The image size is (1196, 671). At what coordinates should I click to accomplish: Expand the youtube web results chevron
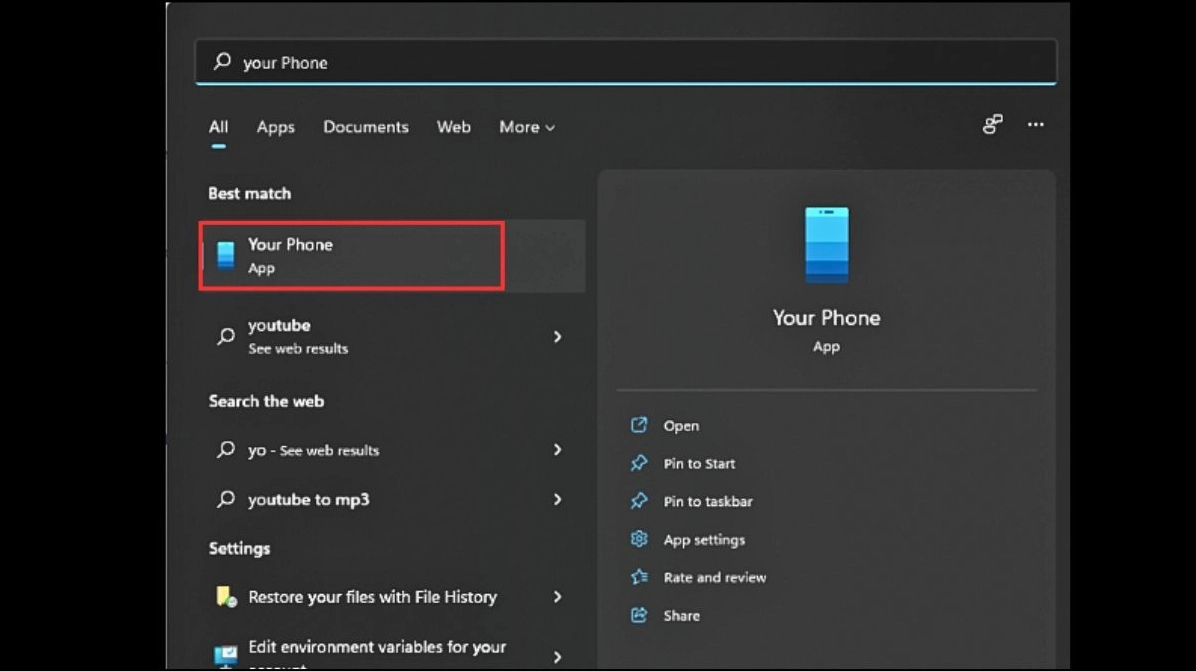tap(557, 337)
